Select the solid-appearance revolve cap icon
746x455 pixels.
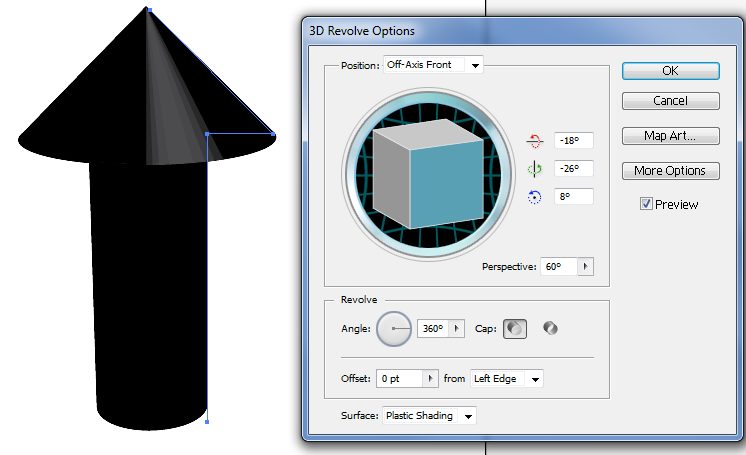515,328
